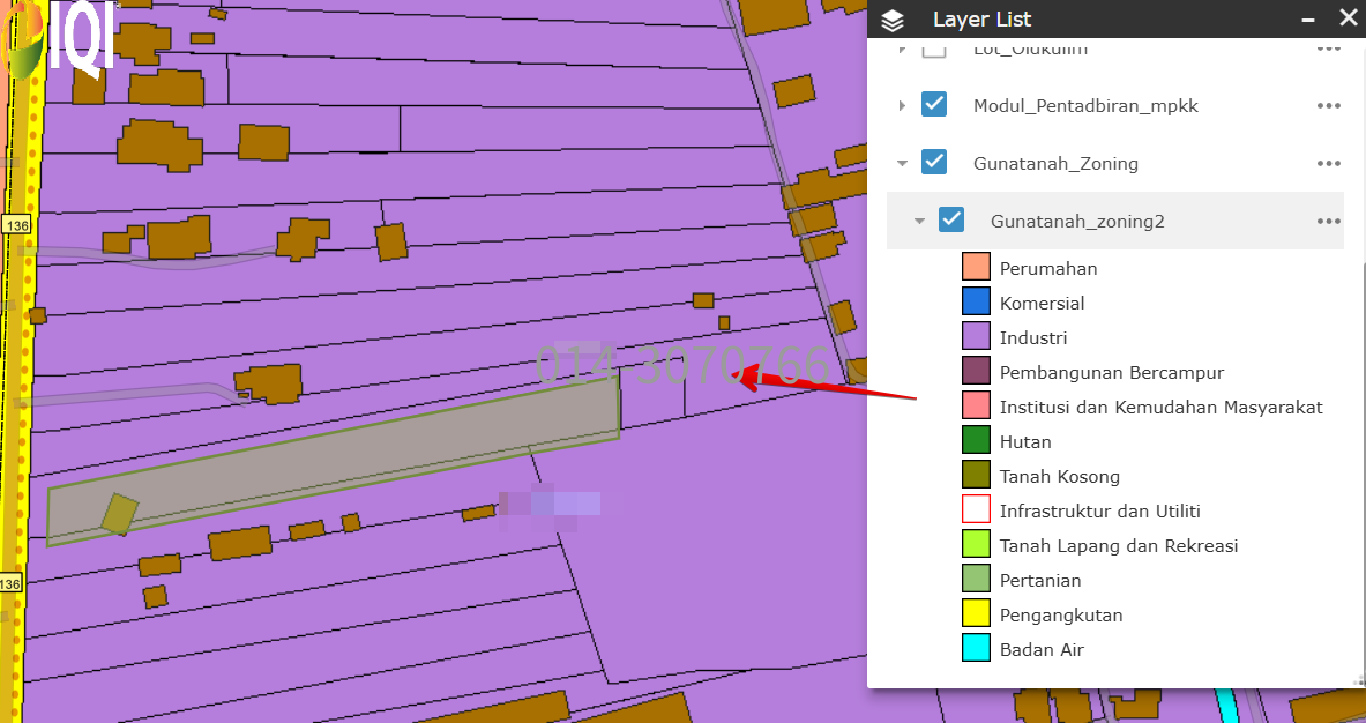The image size is (1366, 723).
Task: Open options menu for Gunatanah_zoning2 sublayer
Action: (1328, 221)
